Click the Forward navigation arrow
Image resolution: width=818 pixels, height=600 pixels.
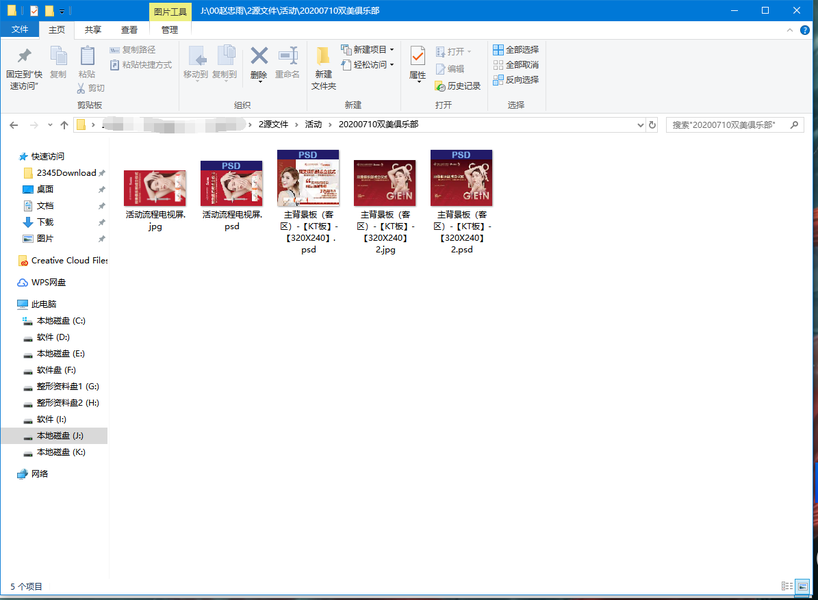coord(34,125)
